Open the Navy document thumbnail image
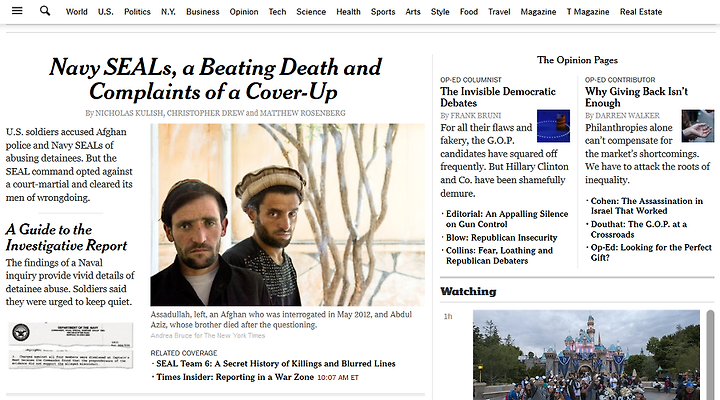Viewport: 720px width, 400px height. [71, 345]
